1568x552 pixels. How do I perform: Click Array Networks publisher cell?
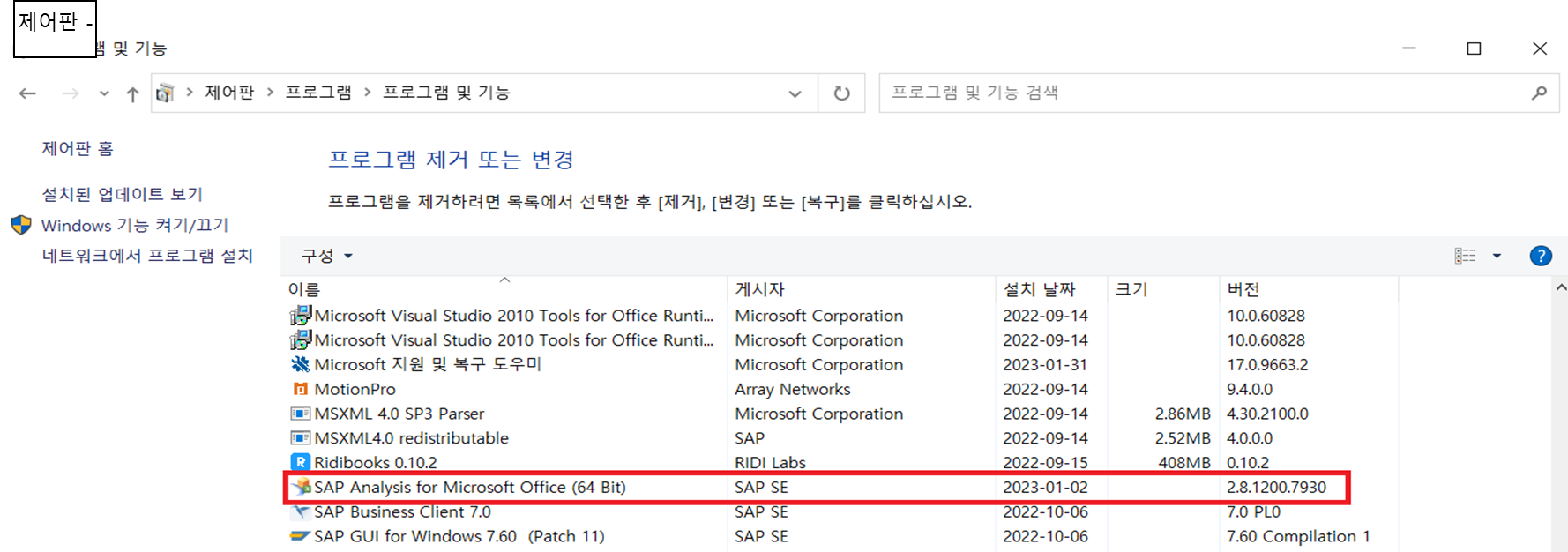[793, 389]
